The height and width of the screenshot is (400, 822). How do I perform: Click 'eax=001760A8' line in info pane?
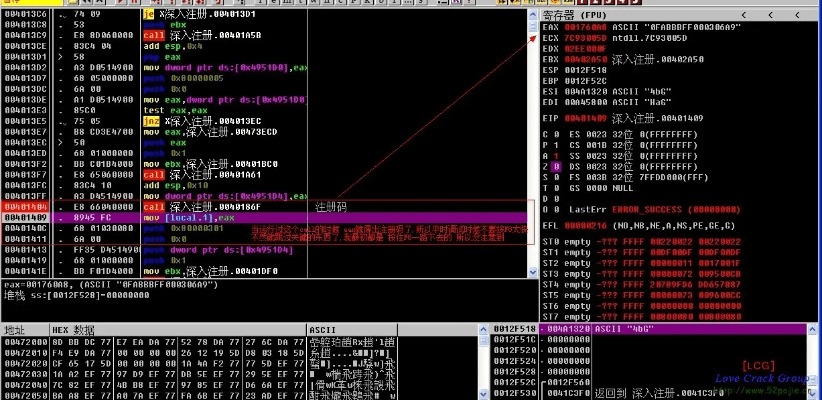111,285
